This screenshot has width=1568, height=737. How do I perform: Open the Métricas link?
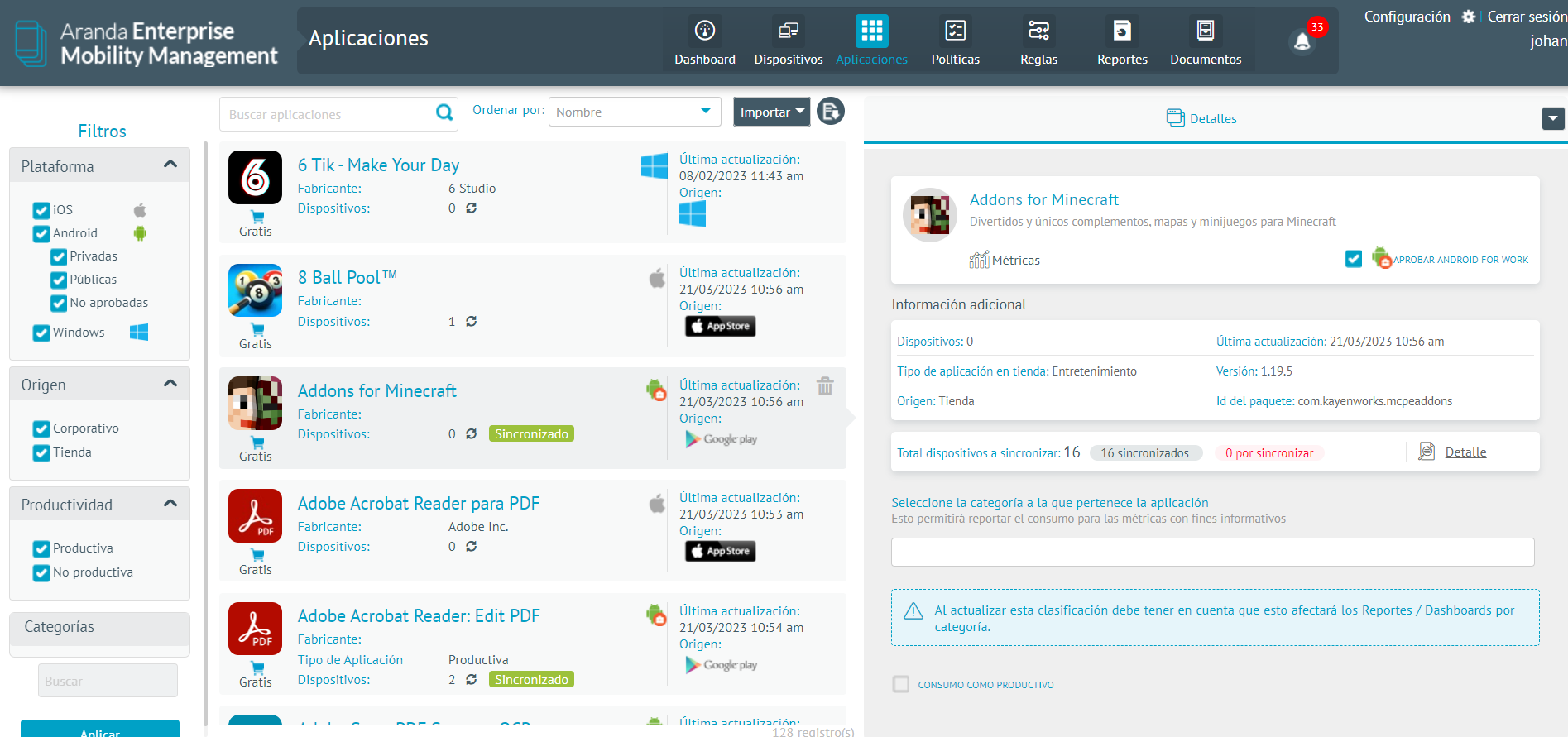(x=1015, y=261)
